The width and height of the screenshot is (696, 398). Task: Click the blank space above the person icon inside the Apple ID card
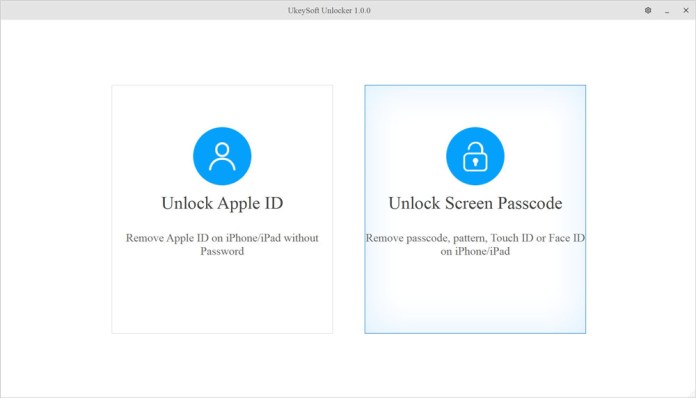point(222,106)
